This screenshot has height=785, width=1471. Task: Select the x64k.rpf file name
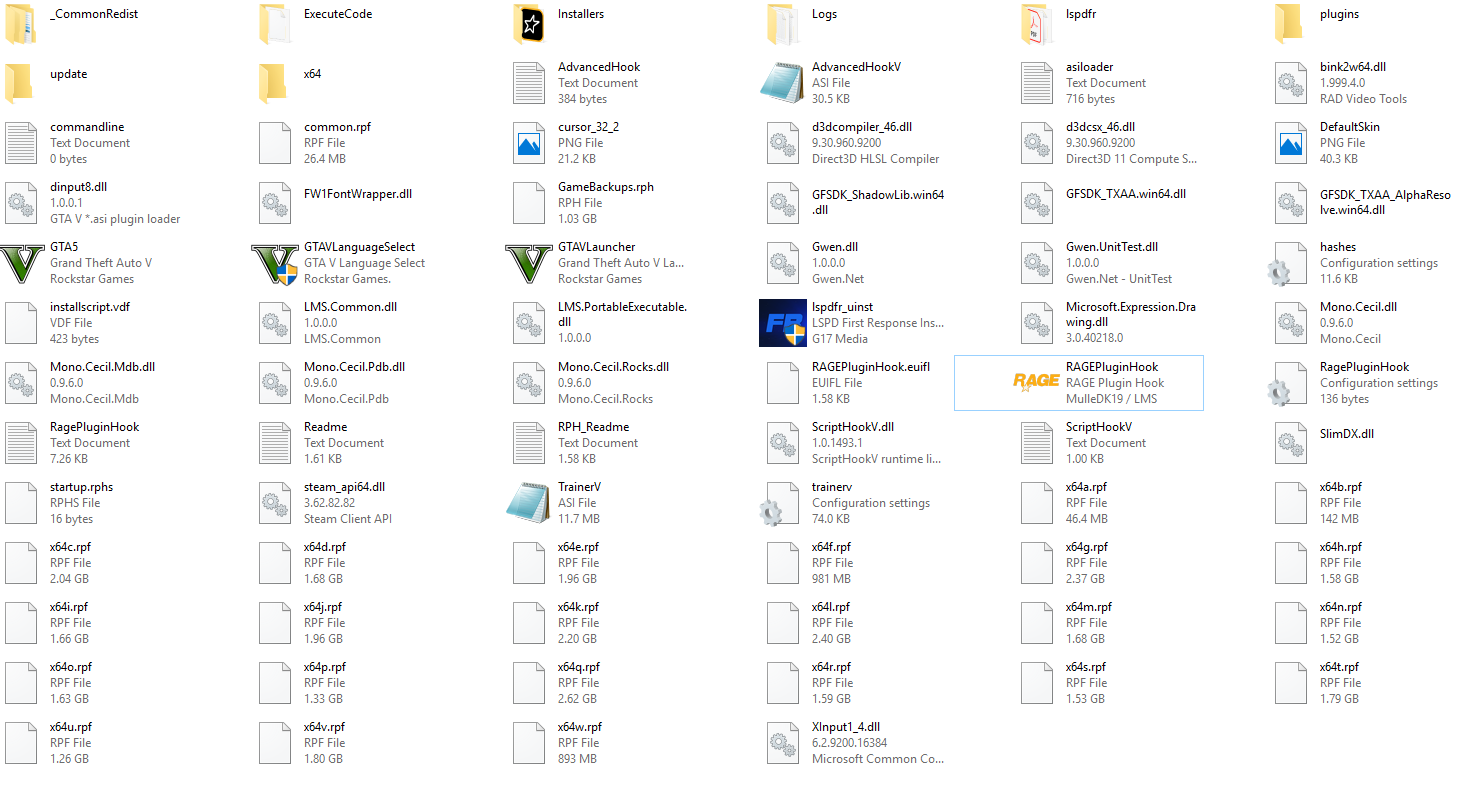tap(578, 607)
